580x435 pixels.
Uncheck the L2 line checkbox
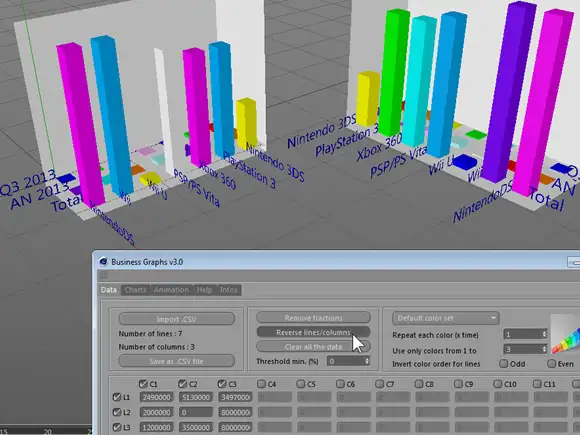coord(117,412)
